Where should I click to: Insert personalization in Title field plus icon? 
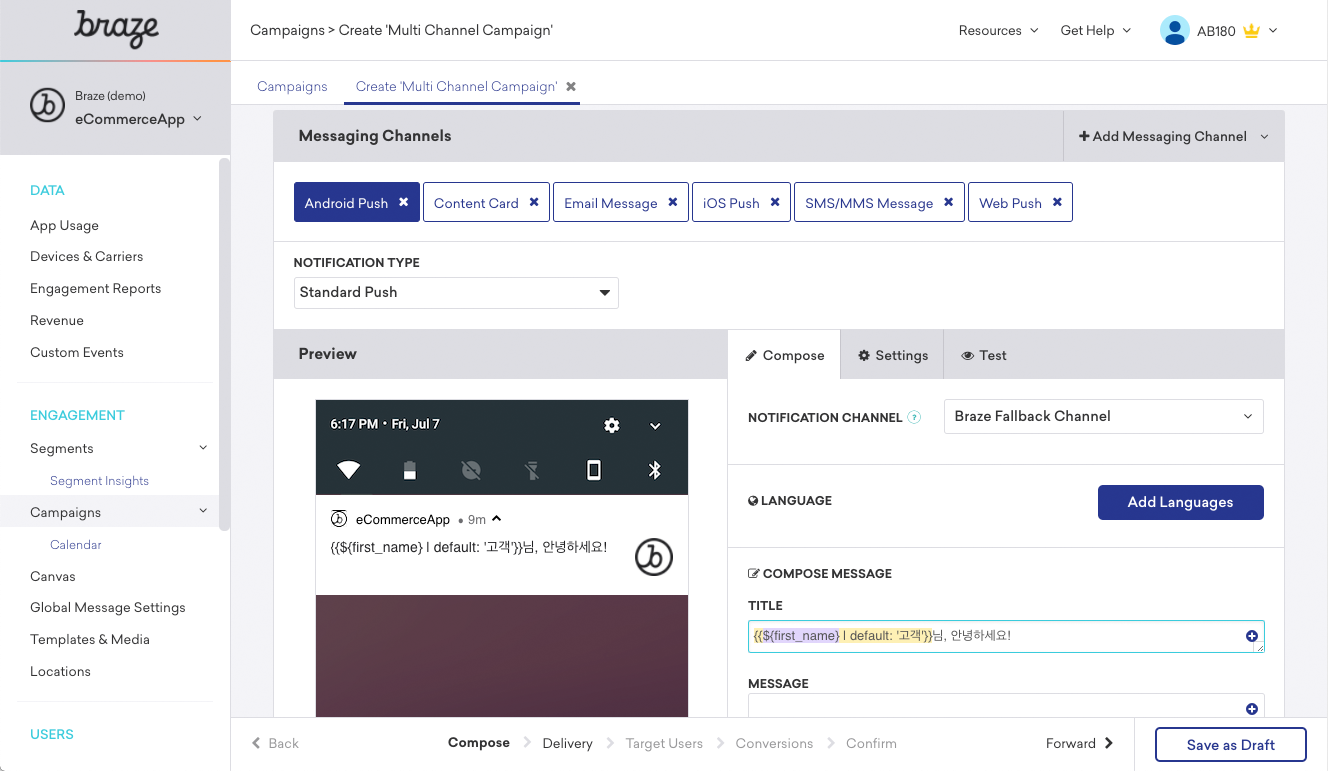(x=1252, y=636)
